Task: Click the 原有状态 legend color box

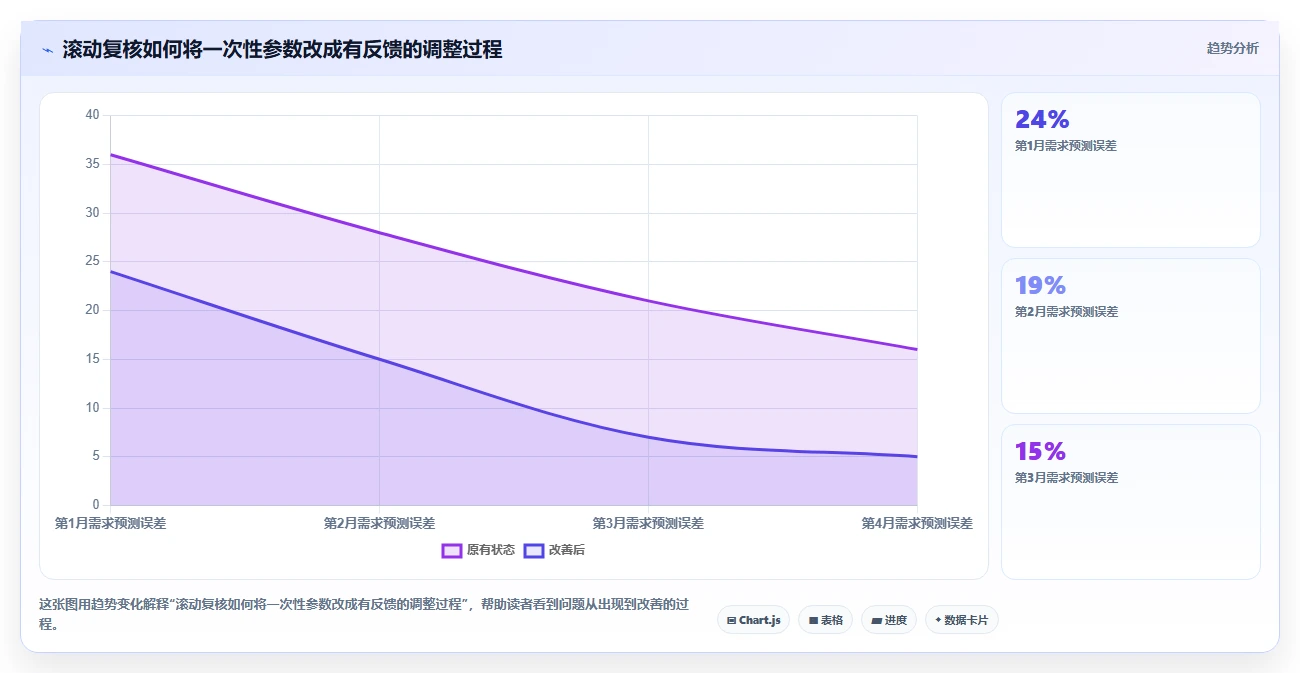Action: click(x=452, y=550)
